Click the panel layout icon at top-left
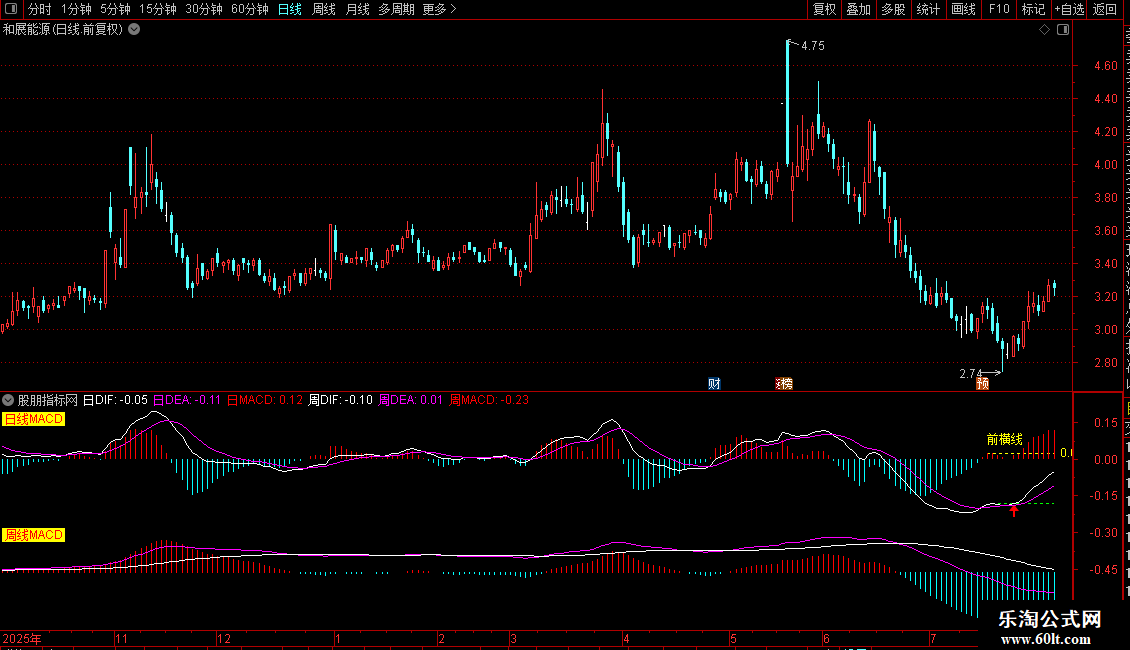 pyautogui.click(x=11, y=9)
